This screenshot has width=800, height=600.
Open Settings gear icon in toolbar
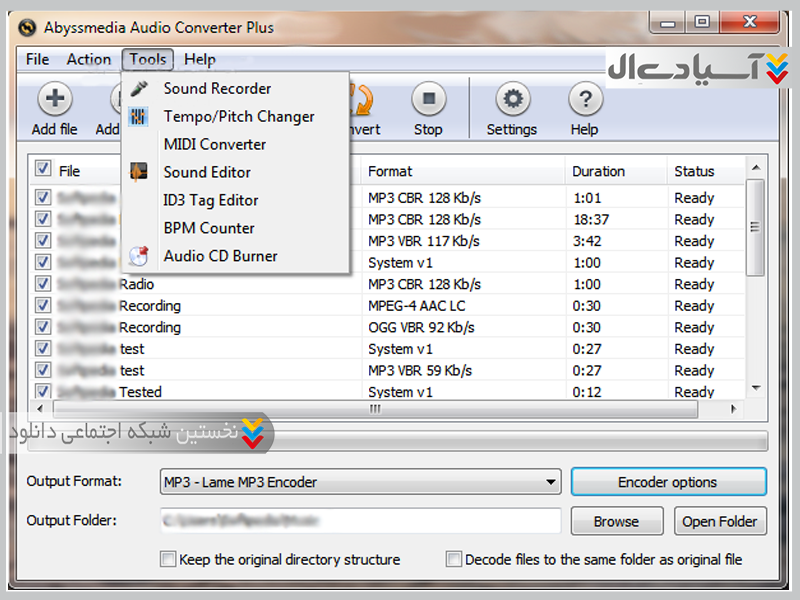512,100
